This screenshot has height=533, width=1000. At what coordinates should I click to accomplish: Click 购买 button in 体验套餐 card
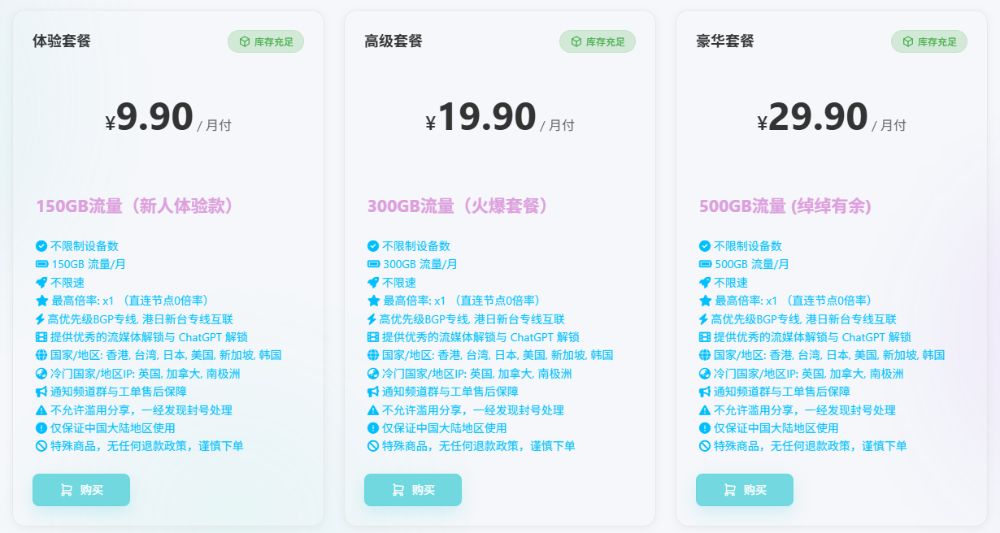pos(81,490)
